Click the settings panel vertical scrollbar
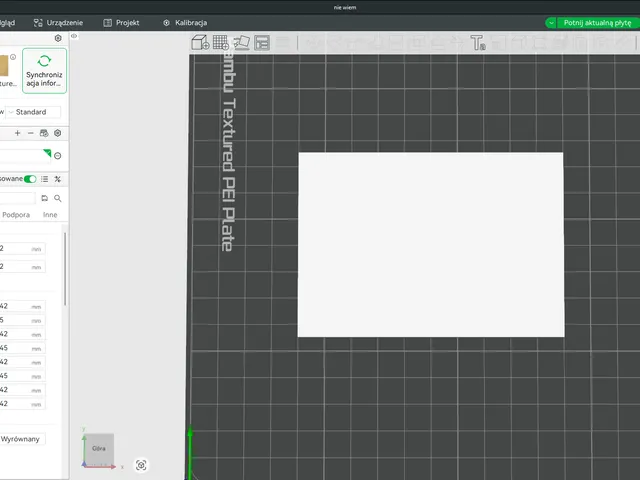This screenshot has height=480, width=640. click(65, 269)
